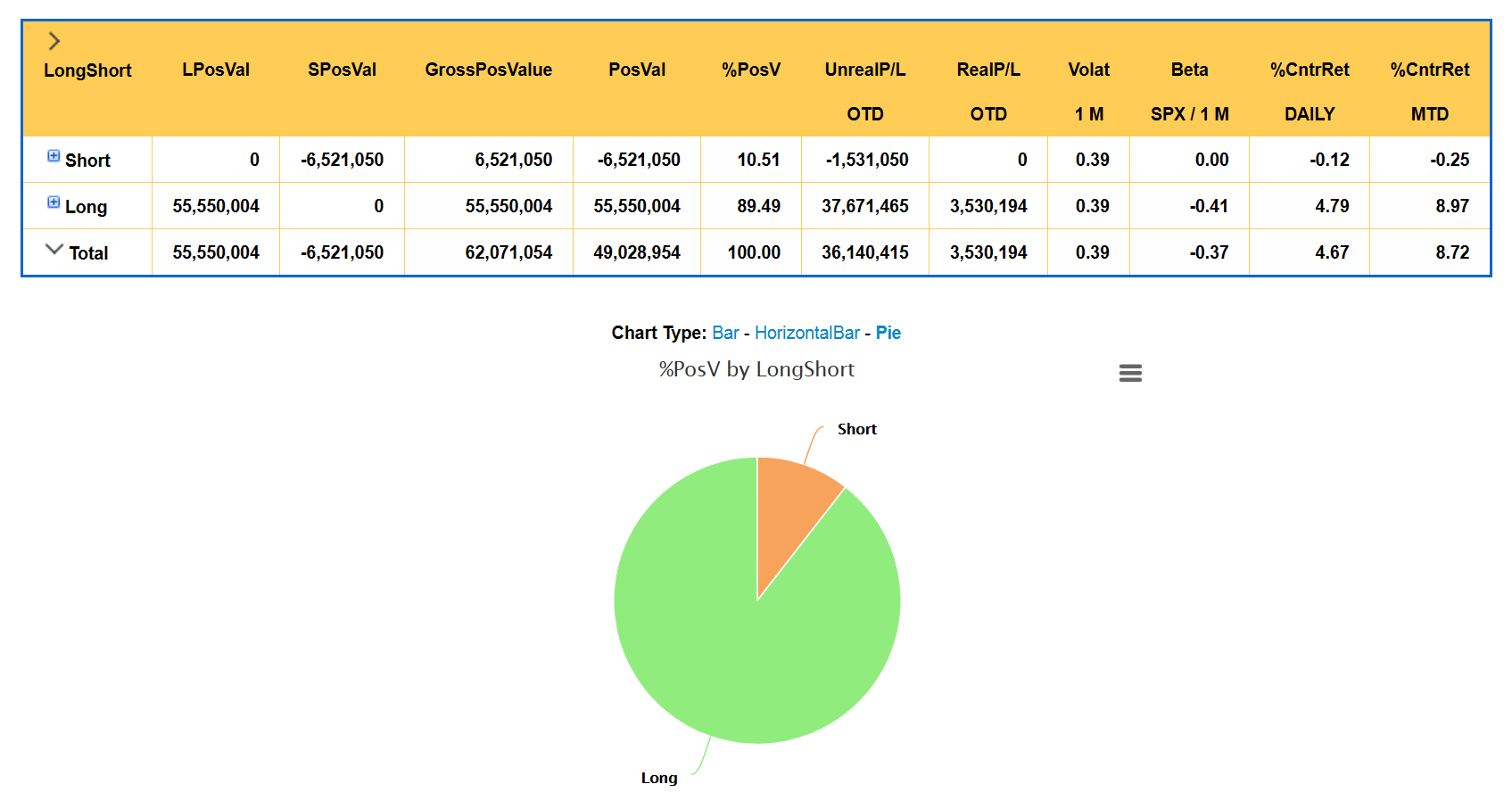Expand the Short row plus icon
1512x809 pixels.
coord(54,156)
